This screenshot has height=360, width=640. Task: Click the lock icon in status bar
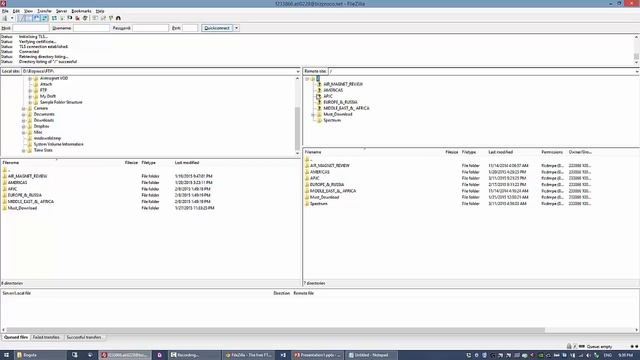coord(569,347)
